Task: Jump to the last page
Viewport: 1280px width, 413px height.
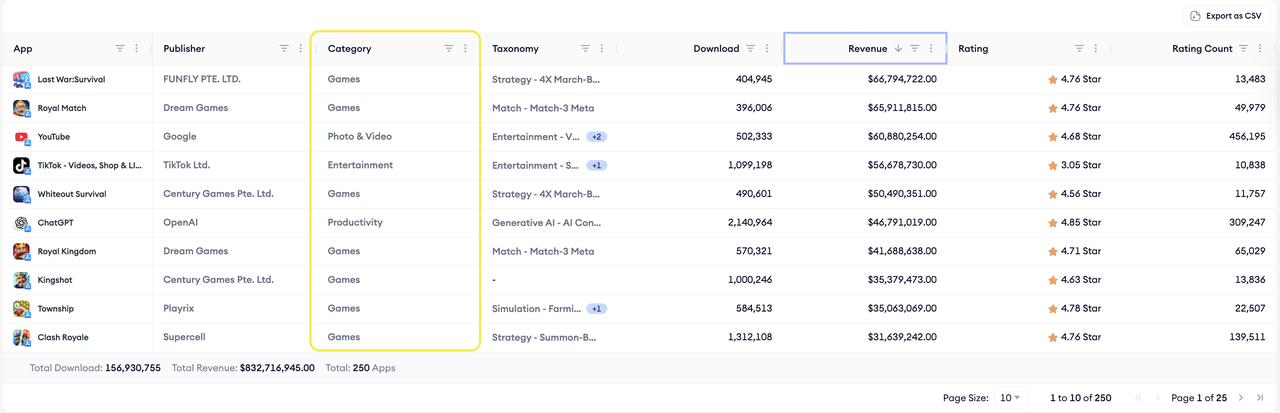Action: pos(1260,398)
